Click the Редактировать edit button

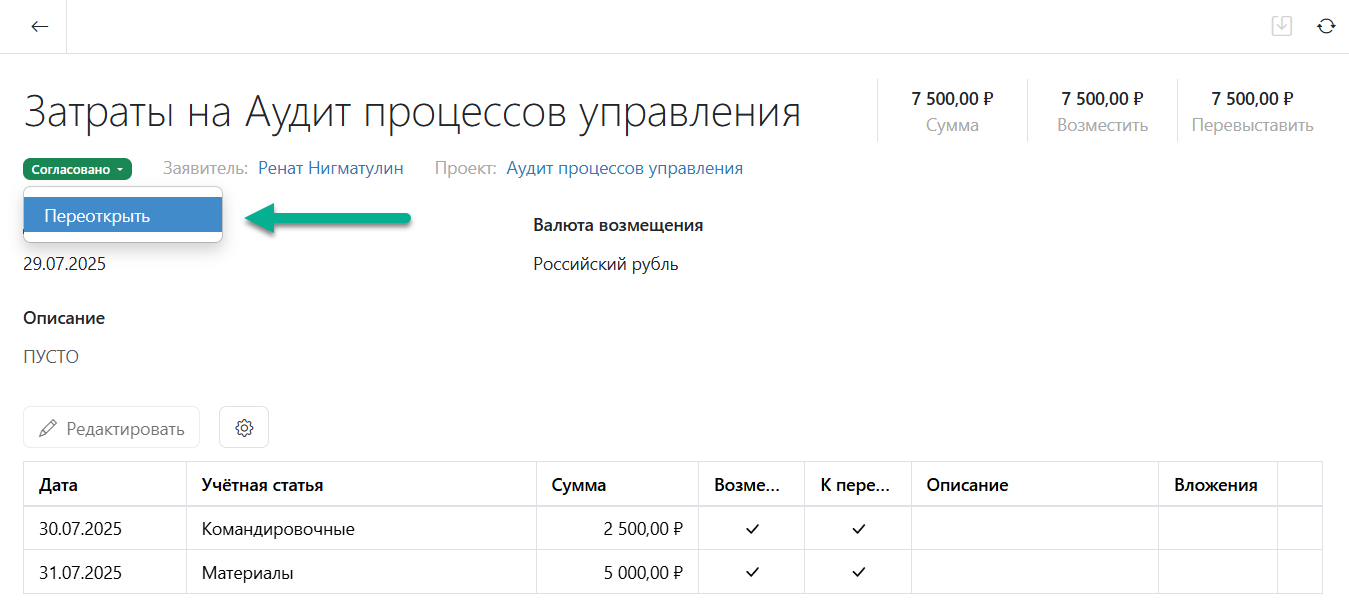111,428
